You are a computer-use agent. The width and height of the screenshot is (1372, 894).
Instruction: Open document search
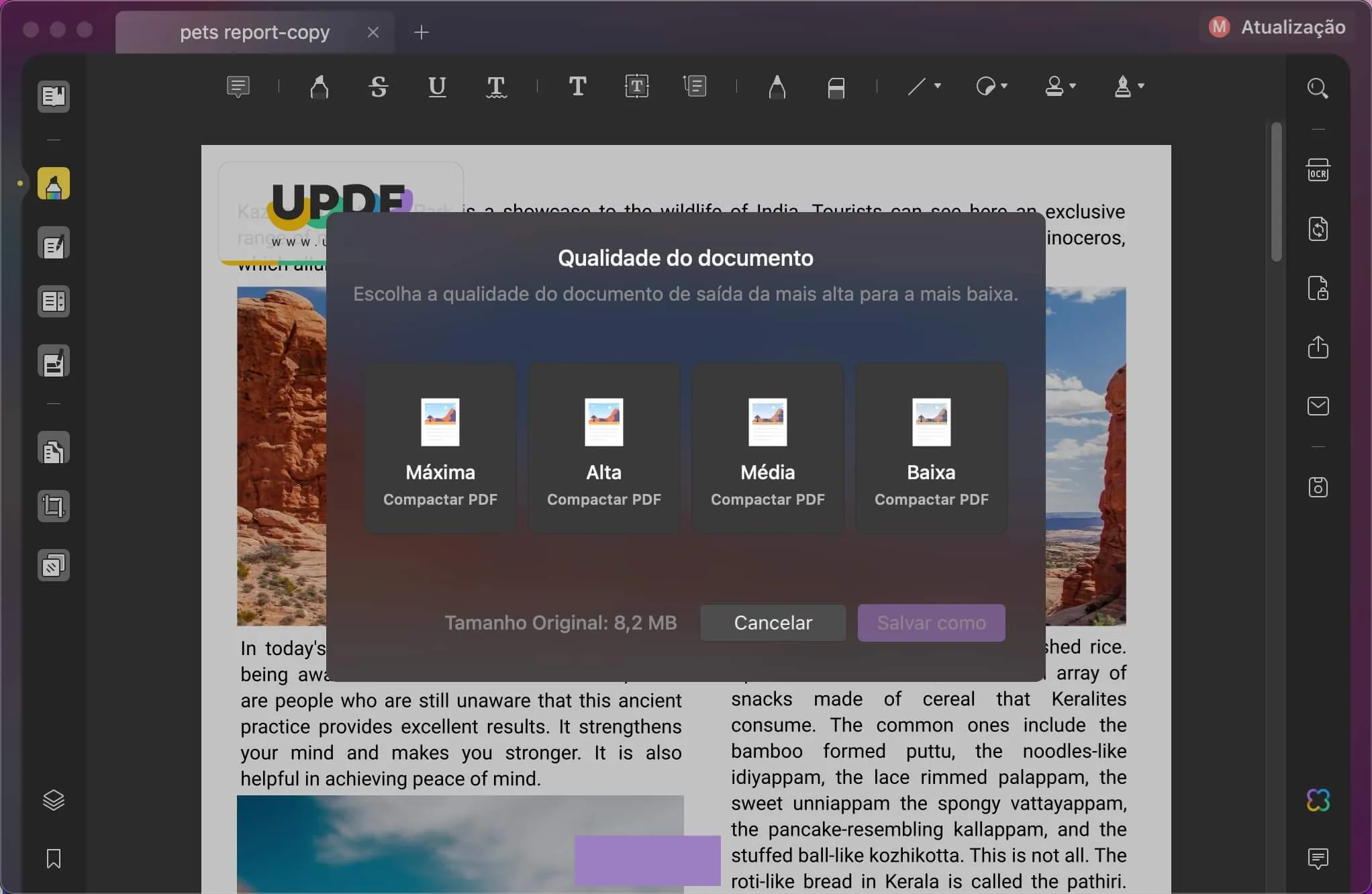tap(1318, 88)
